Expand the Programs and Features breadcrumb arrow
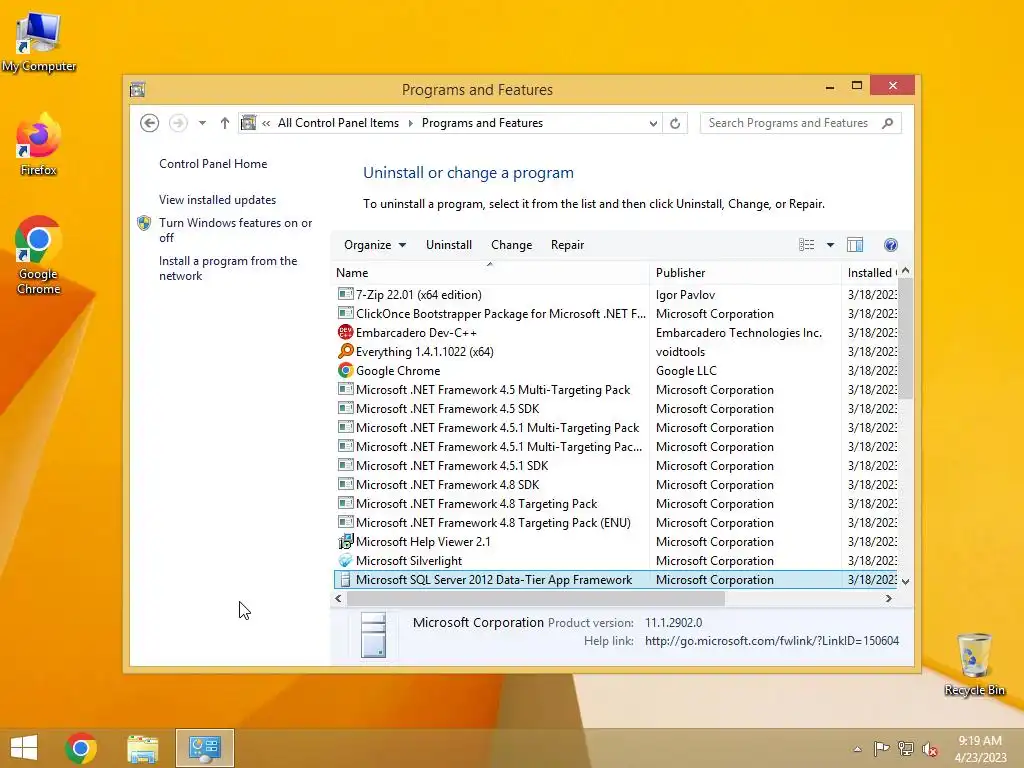Viewport: 1024px width, 768px height. point(411,123)
